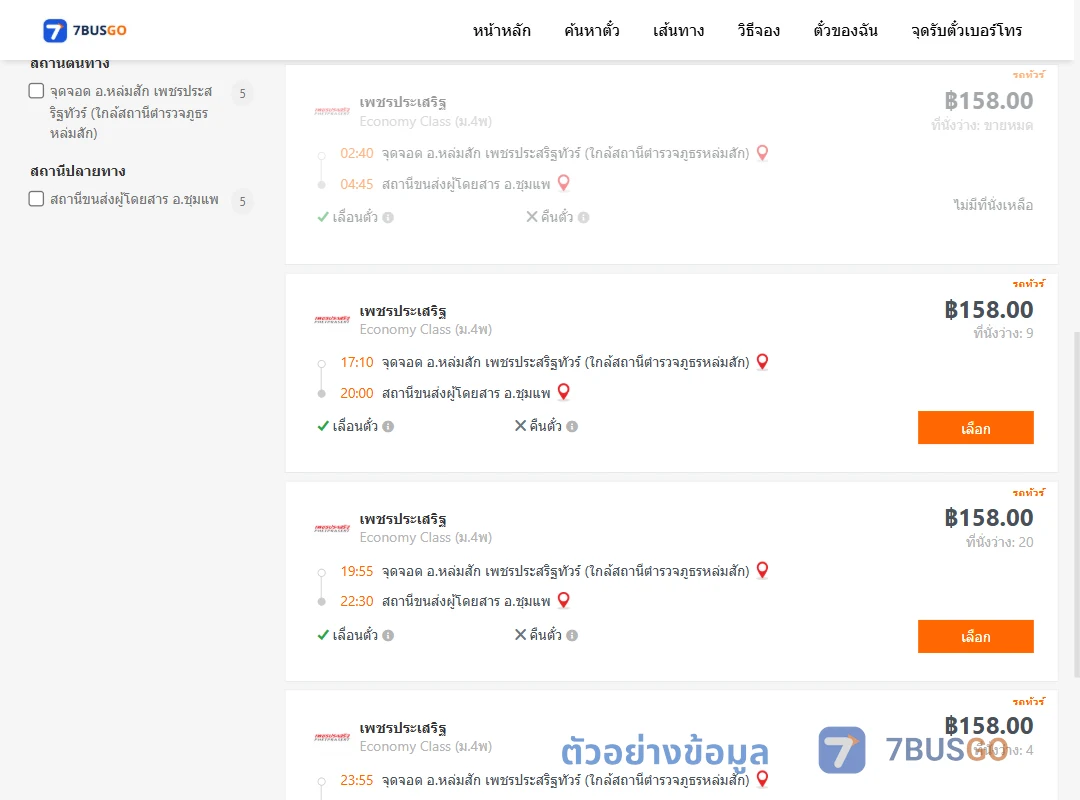Show reschedule info for 02:40 trip

coord(388,218)
